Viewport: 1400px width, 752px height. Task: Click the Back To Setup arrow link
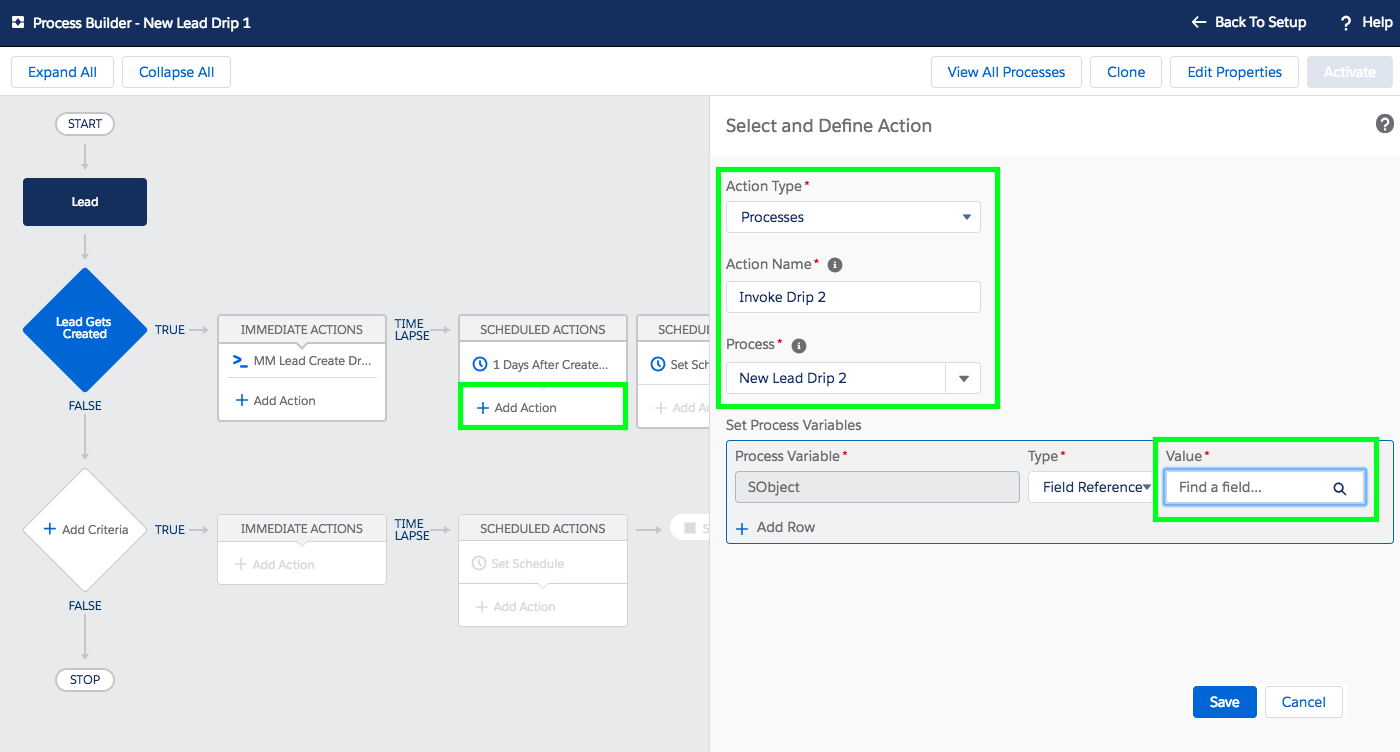[1249, 22]
